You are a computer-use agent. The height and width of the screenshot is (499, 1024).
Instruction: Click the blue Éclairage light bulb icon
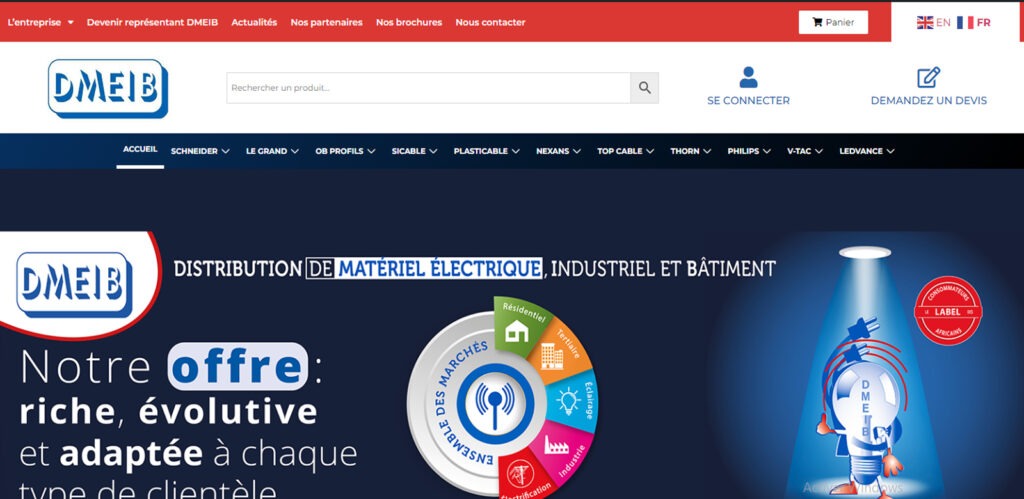568,400
